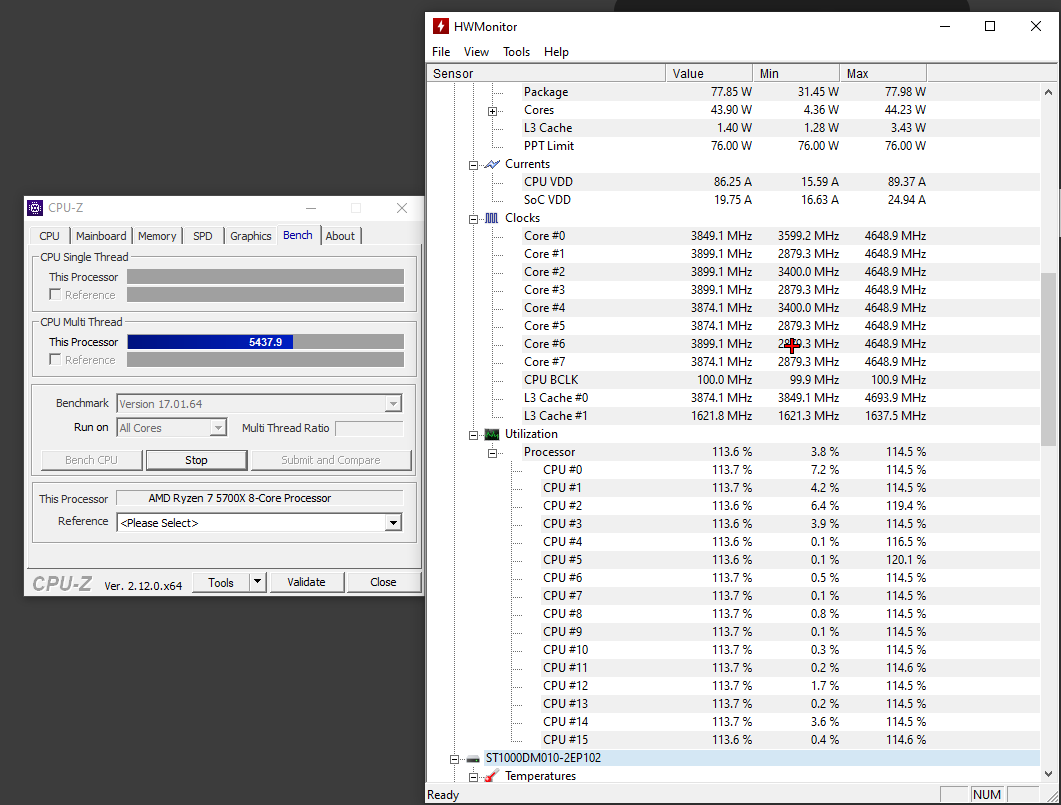
Task: Collapse the Currents section
Action: (x=474, y=165)
